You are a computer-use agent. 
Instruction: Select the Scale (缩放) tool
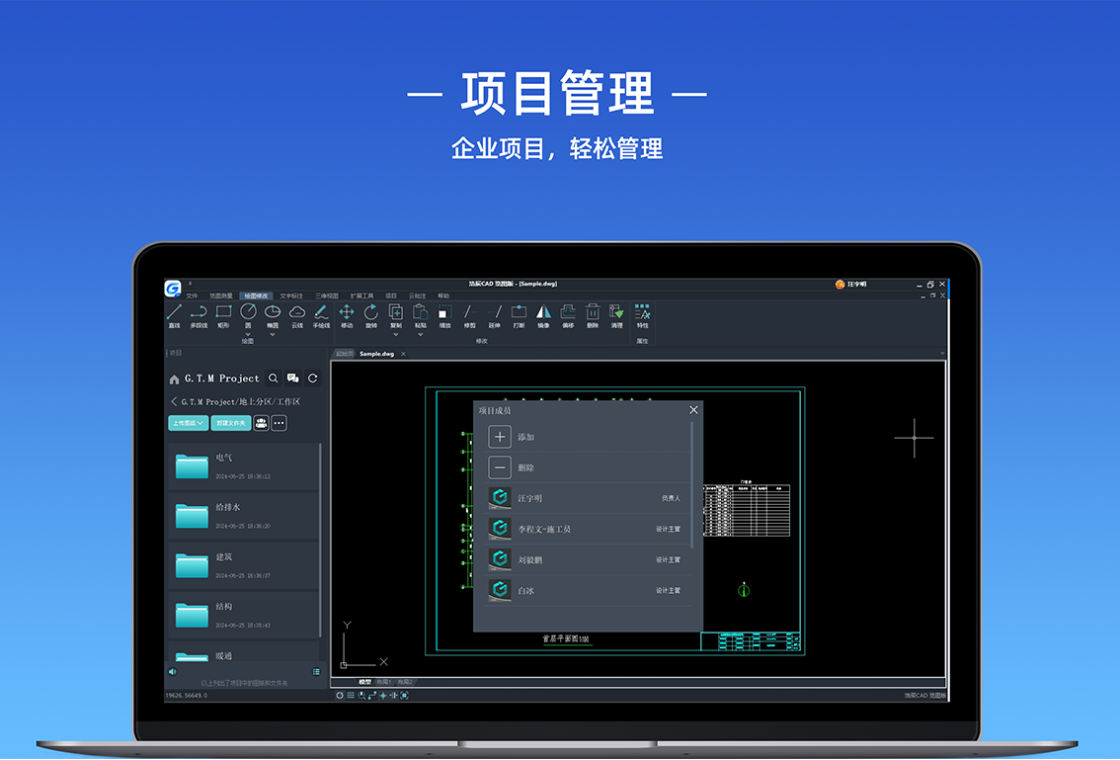click(x=445, y=315)
